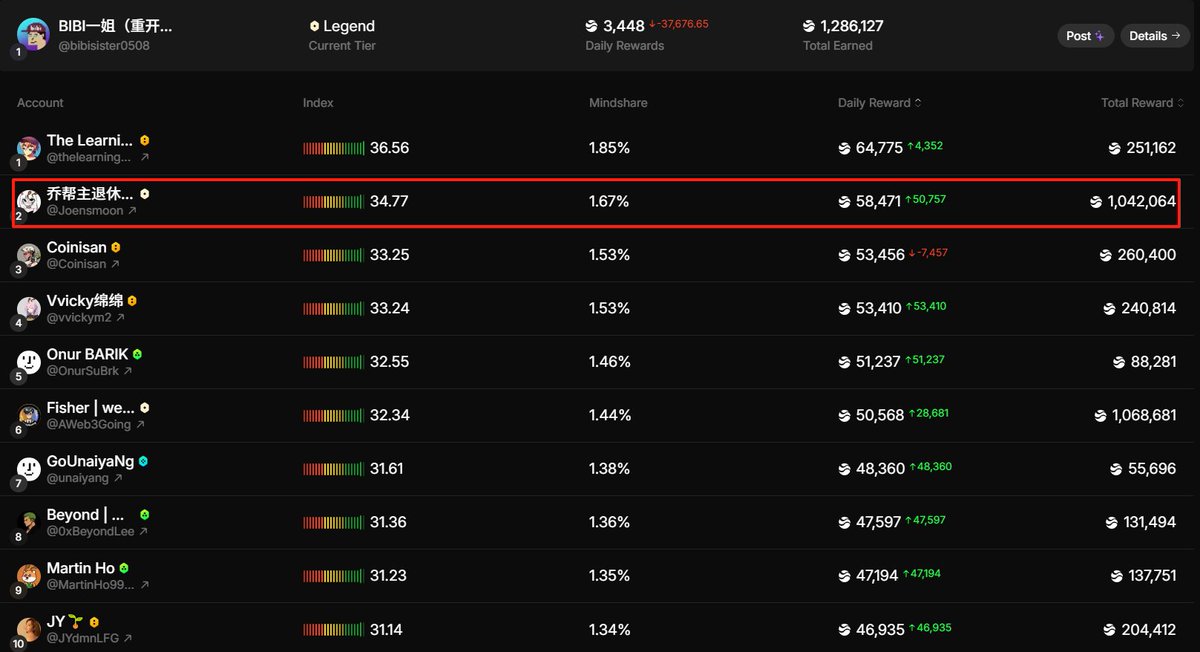Click index bar for 36.56 row
Screen dimensions: 1200x652
pyautogui.click(x=333, y=148)
